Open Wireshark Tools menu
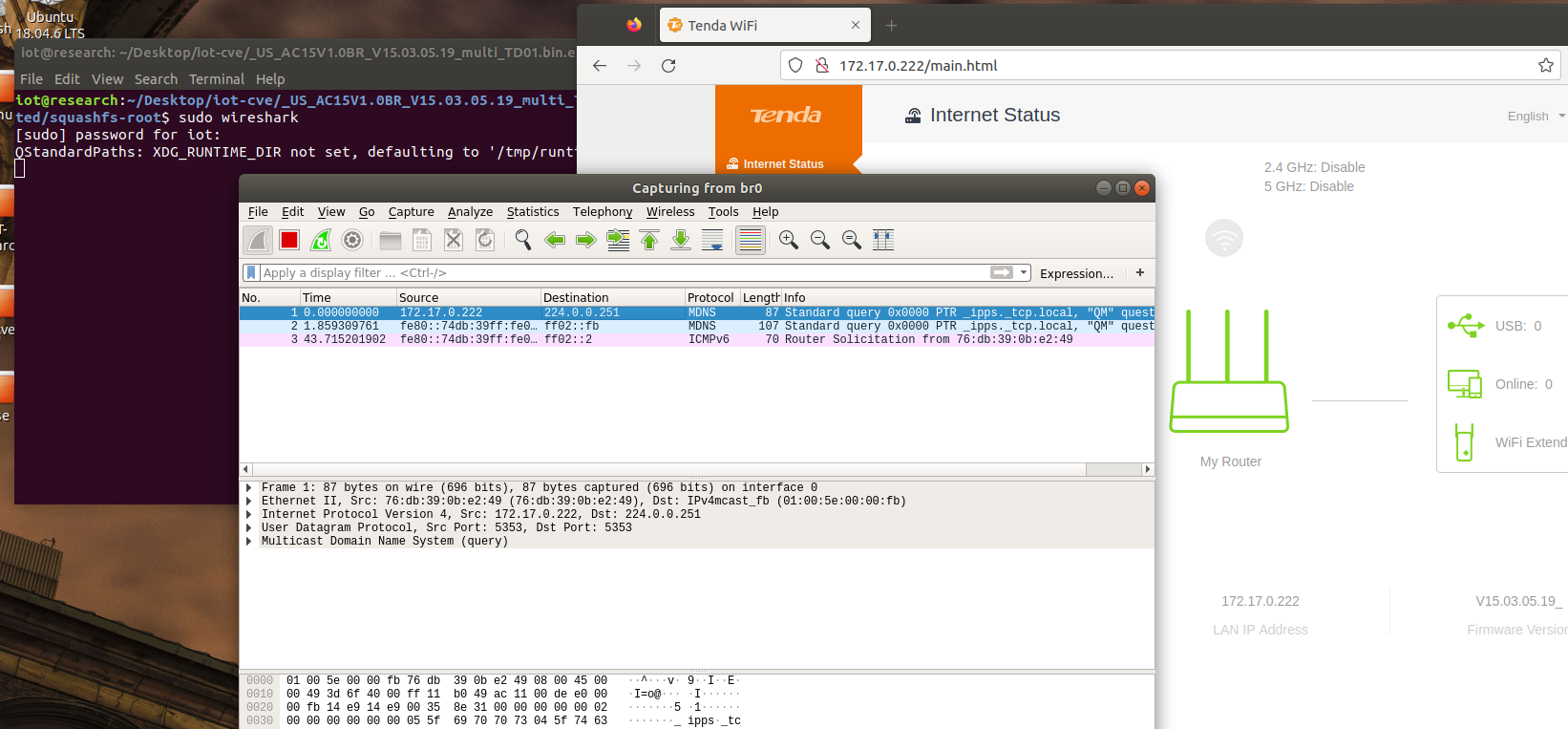Viewport: 1568px width, 729px height. coord(723,212)
